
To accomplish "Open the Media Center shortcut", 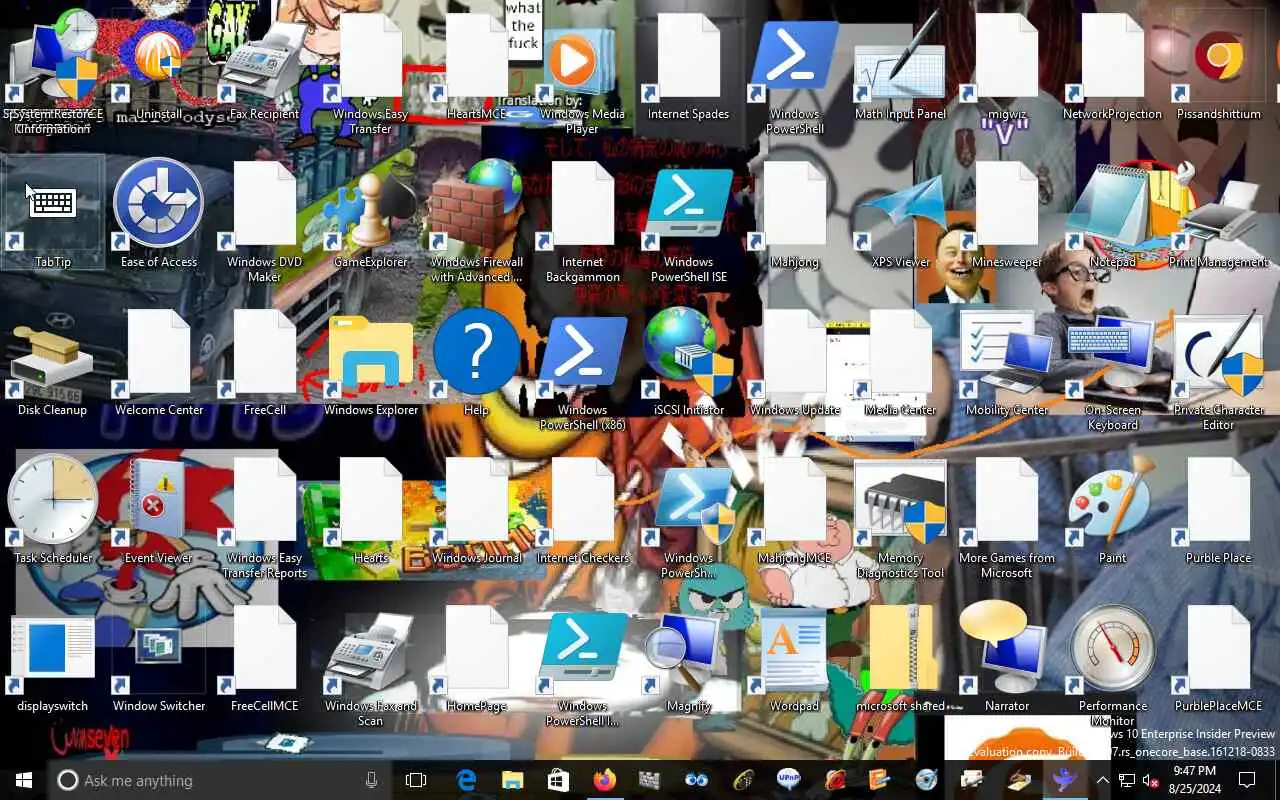I will pos(900,363).
